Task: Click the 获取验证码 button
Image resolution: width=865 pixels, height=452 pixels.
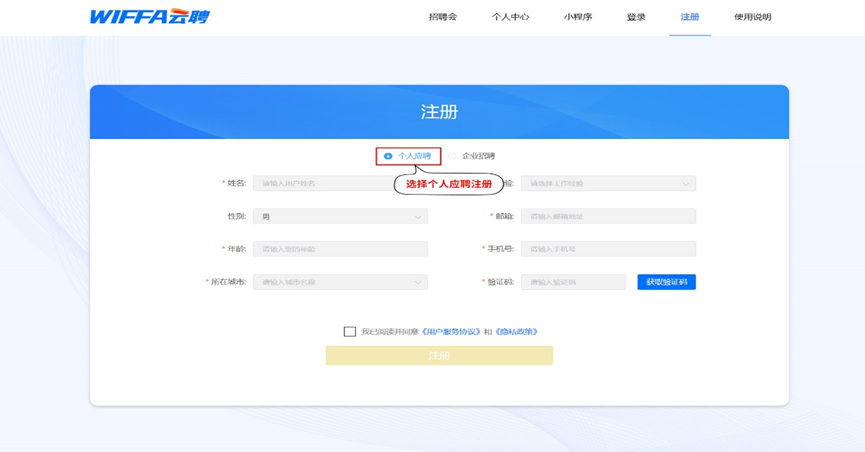Action: coord(666,282)
